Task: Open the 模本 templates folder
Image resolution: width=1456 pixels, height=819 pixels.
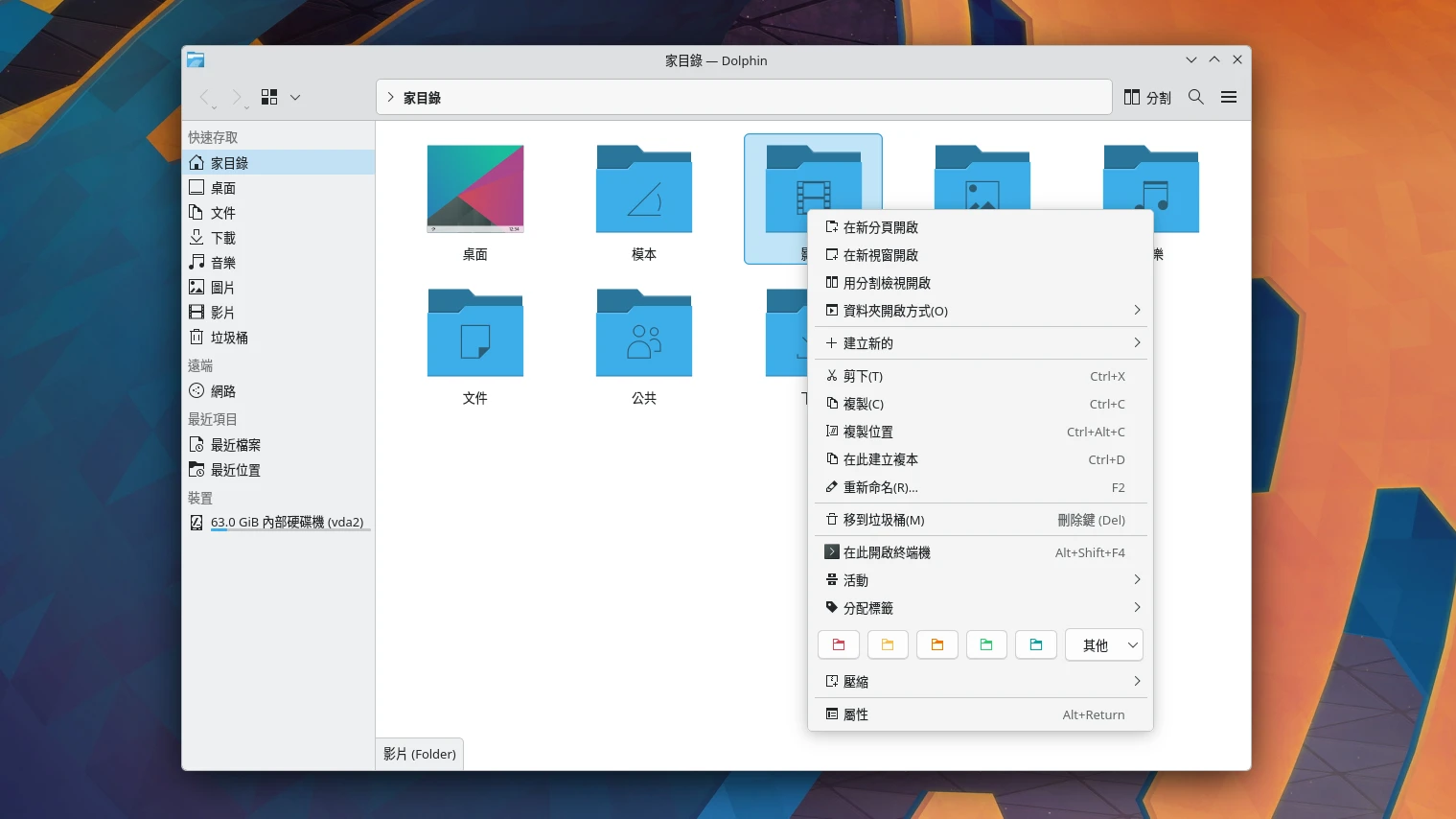Action: point(643,190)
